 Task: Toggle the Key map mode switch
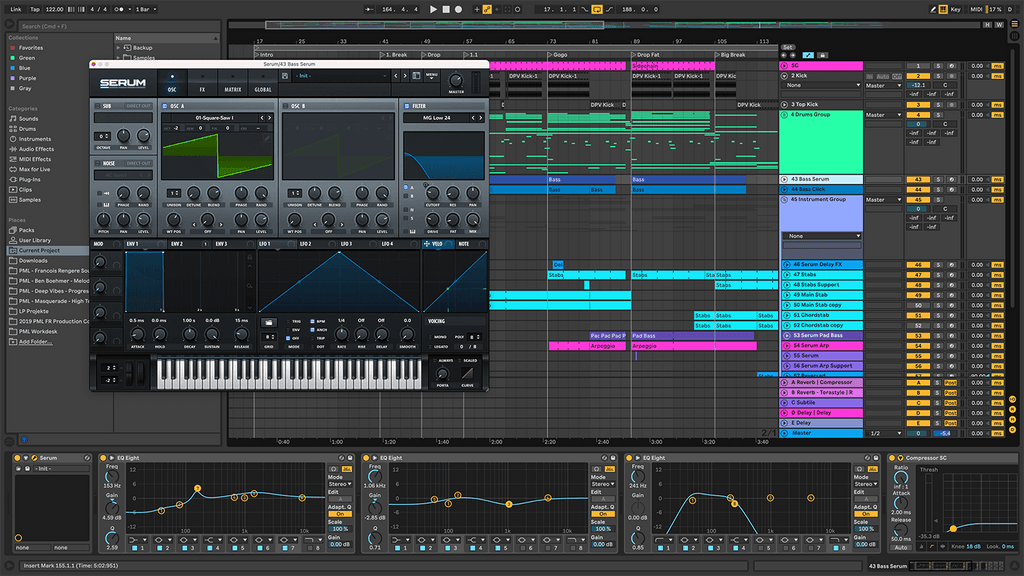(x=955, y=9)
